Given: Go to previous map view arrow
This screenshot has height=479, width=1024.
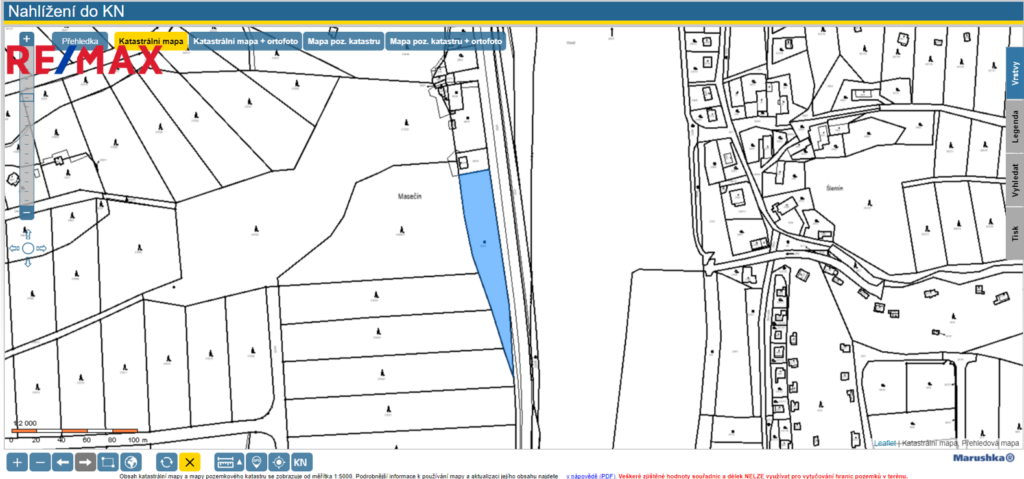Looking at the screenshot, I should point(63,463).
